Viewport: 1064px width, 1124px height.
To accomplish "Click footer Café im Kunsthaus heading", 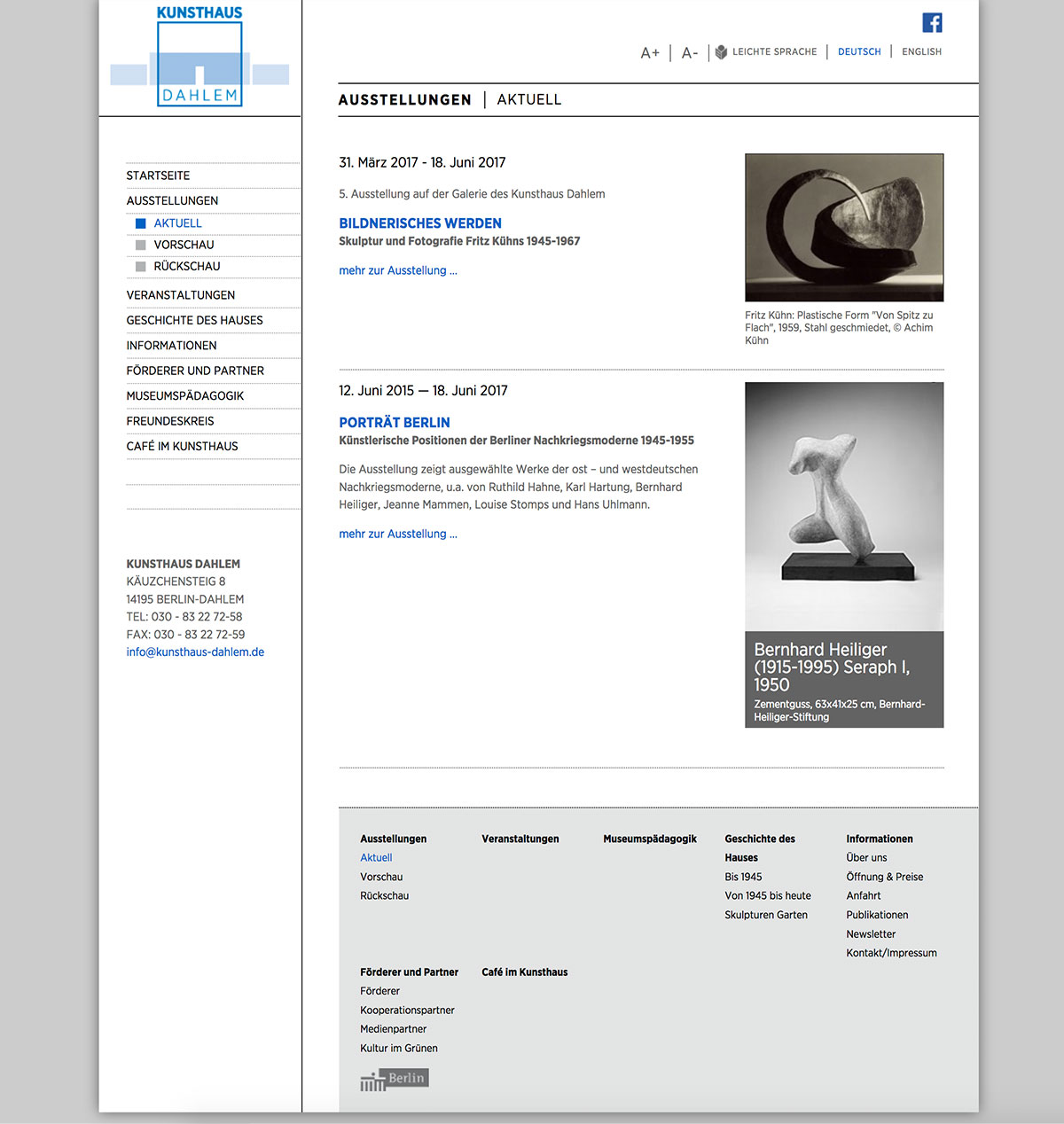I will tap(525, 972).
